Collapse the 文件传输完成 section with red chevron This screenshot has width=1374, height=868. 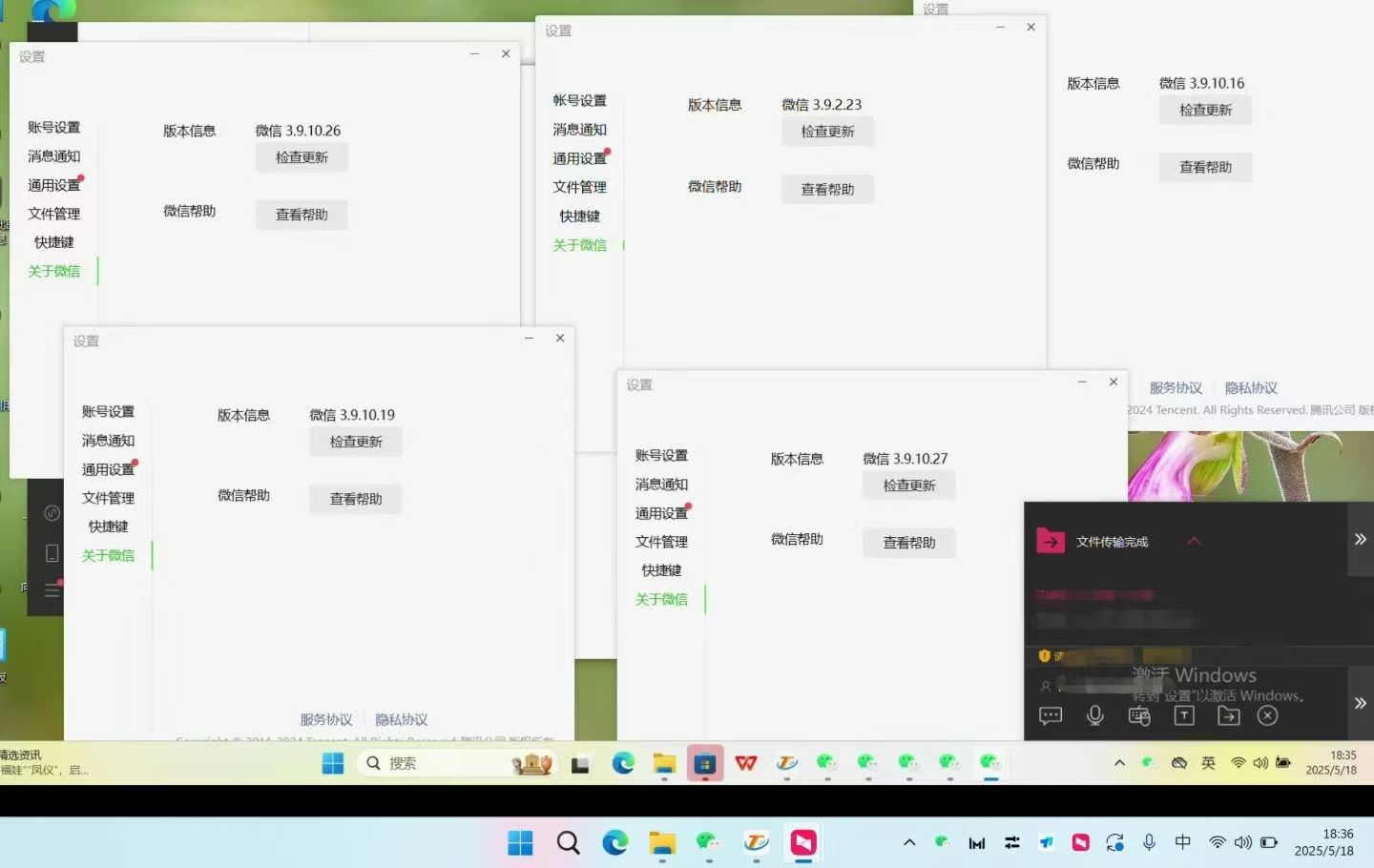pos(1194,541)
